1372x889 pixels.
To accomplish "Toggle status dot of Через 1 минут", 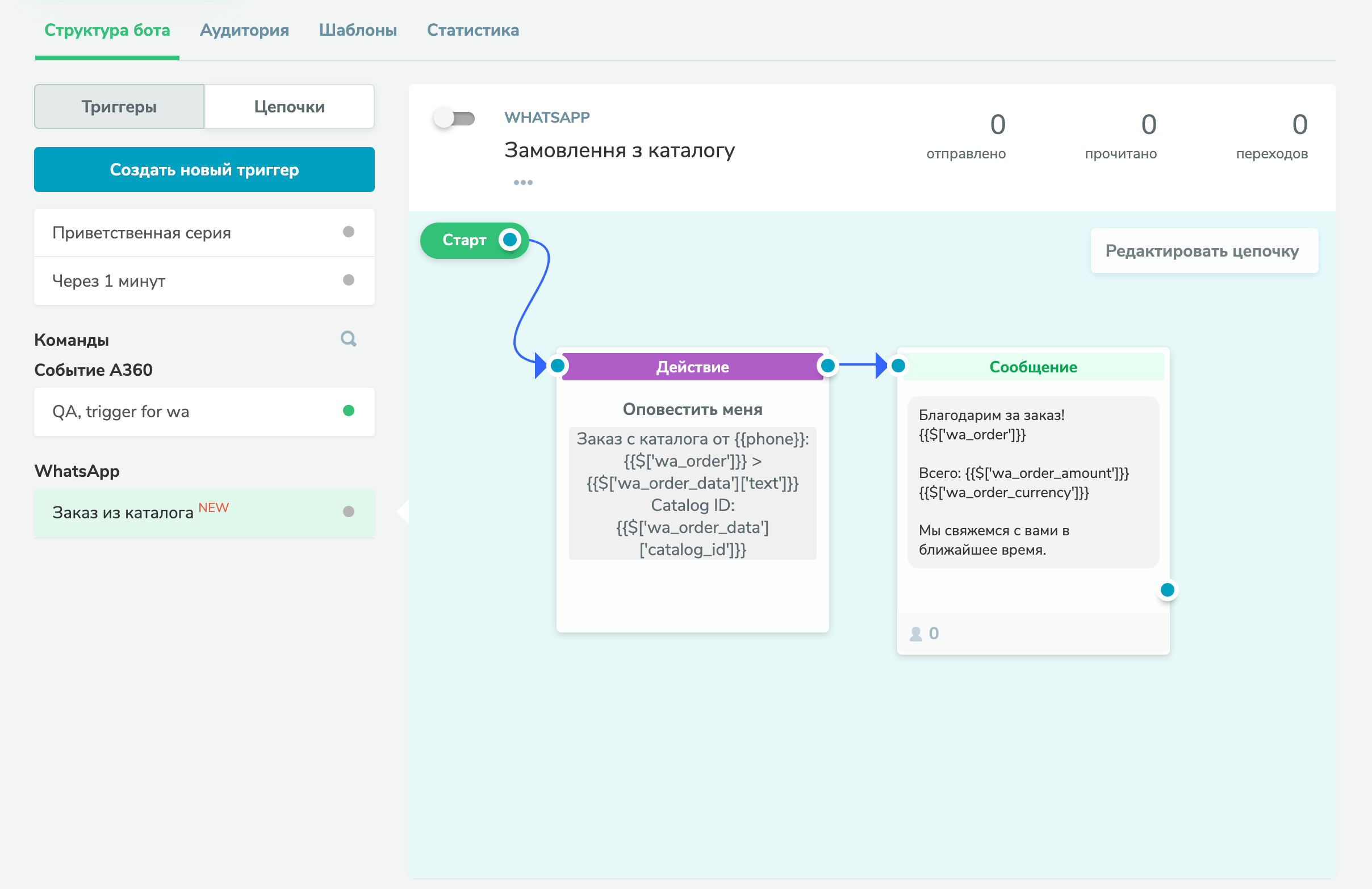I will pos(348,280).
